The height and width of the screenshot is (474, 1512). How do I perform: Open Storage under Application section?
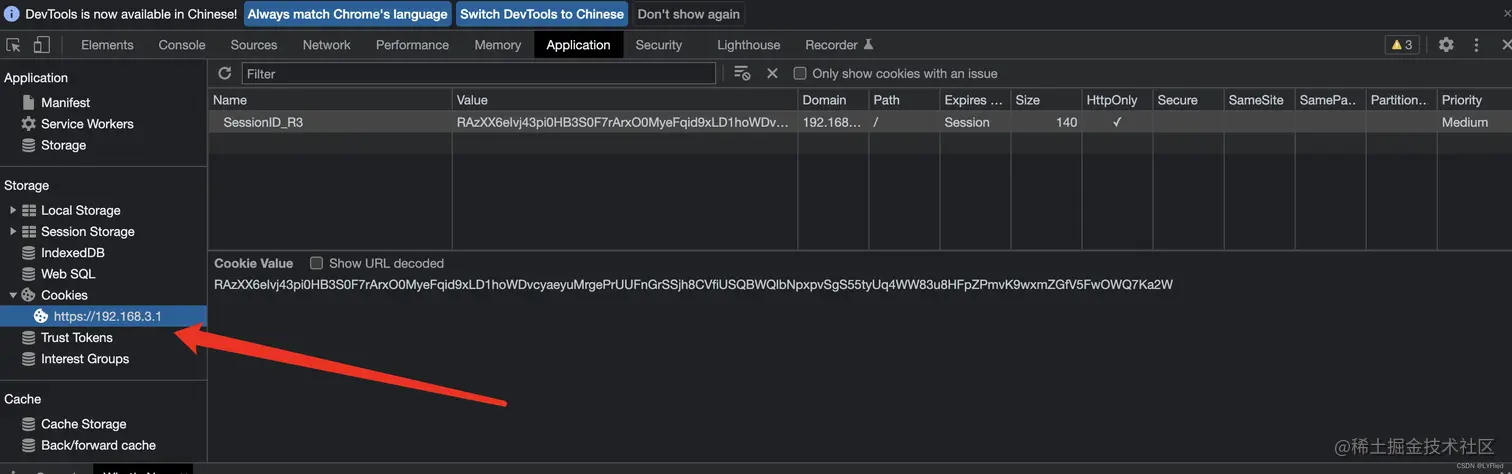point(63,145)
